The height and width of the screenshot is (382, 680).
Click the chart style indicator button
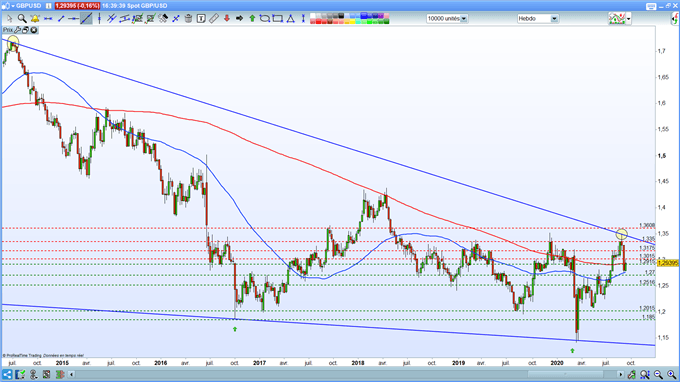(617, 19)
